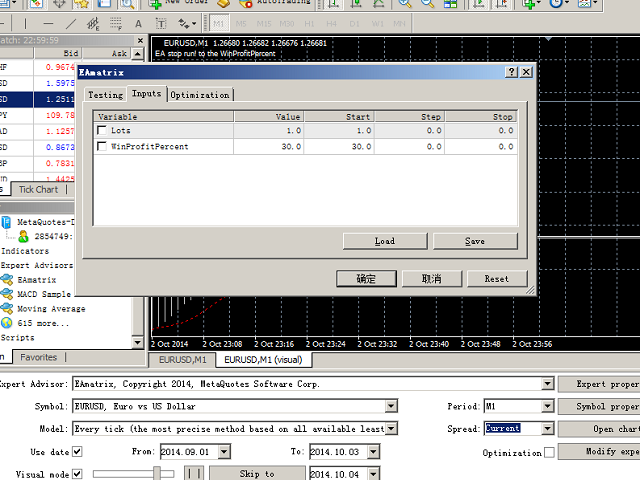Select the trendline drawing tool
This screenshot has height=480, width=640.
[x=71, y=24]
